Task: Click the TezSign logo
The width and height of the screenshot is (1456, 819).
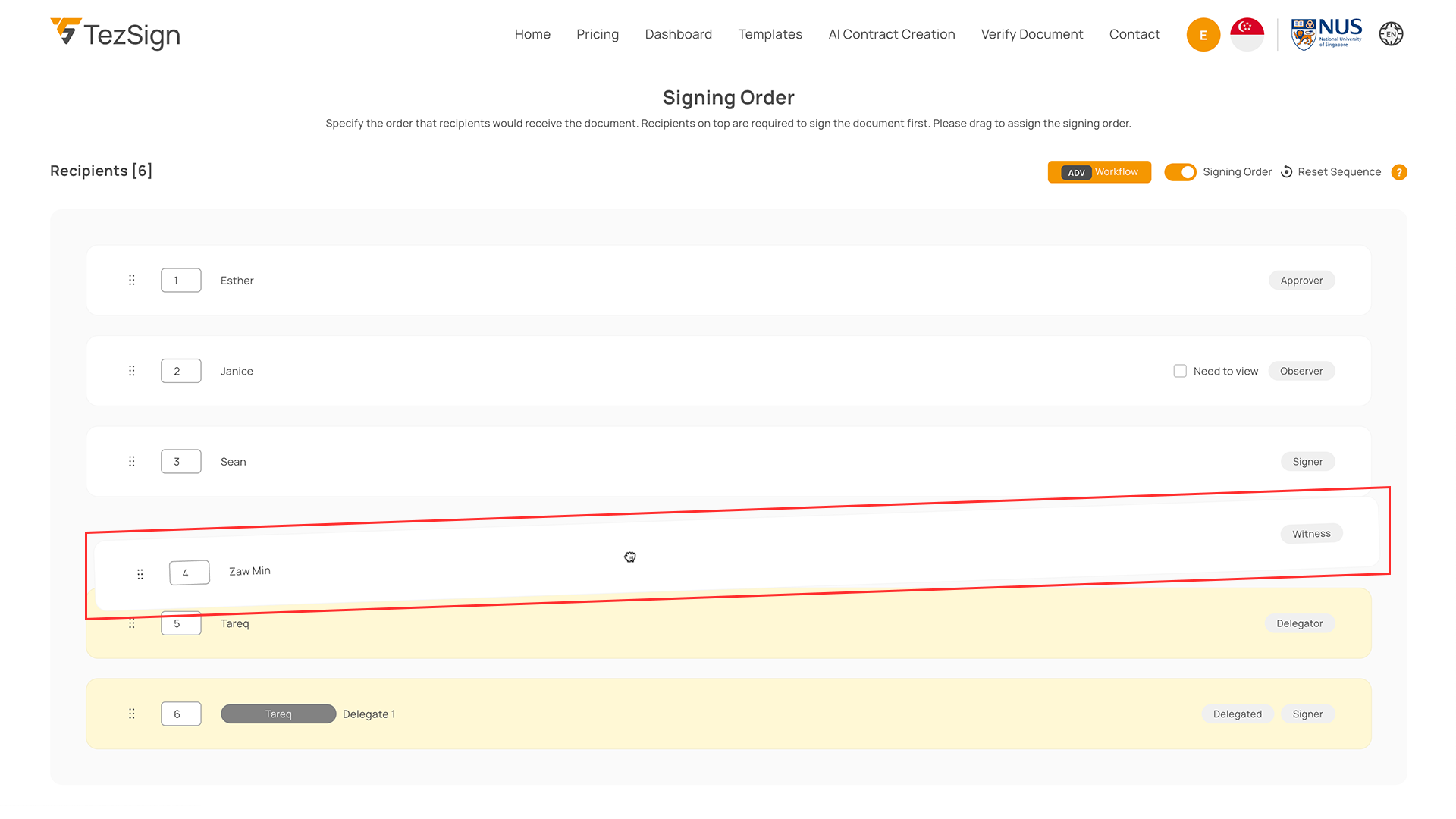Action: tap(115, 34)
